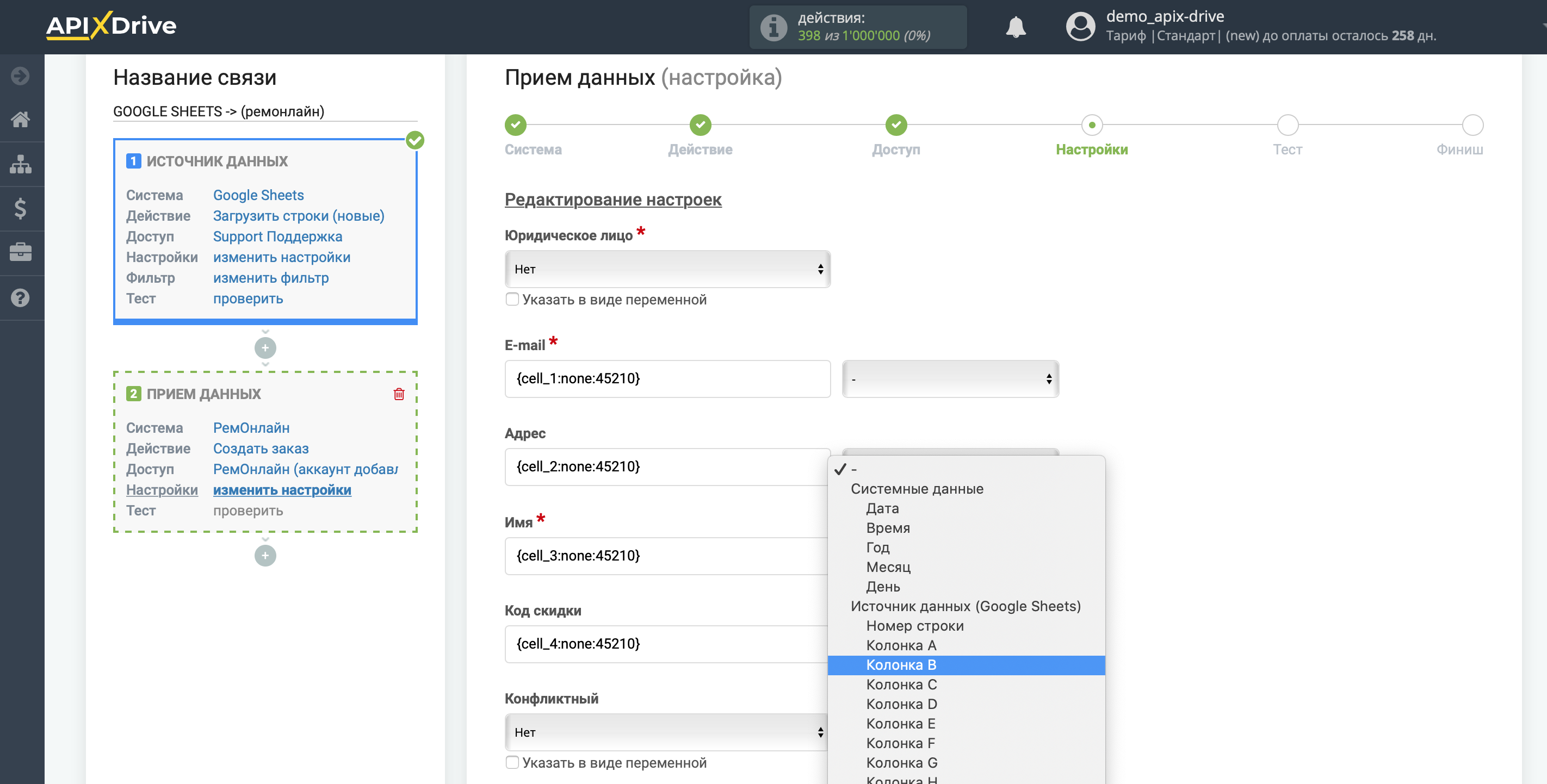Click Настройки step circle
The image size is (1547, 784).
pos(1092,125)
